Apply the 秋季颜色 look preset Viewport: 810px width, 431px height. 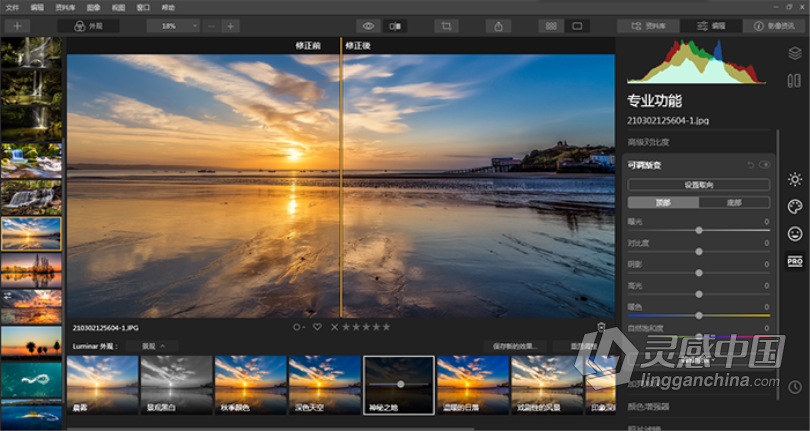pos(251,384)
